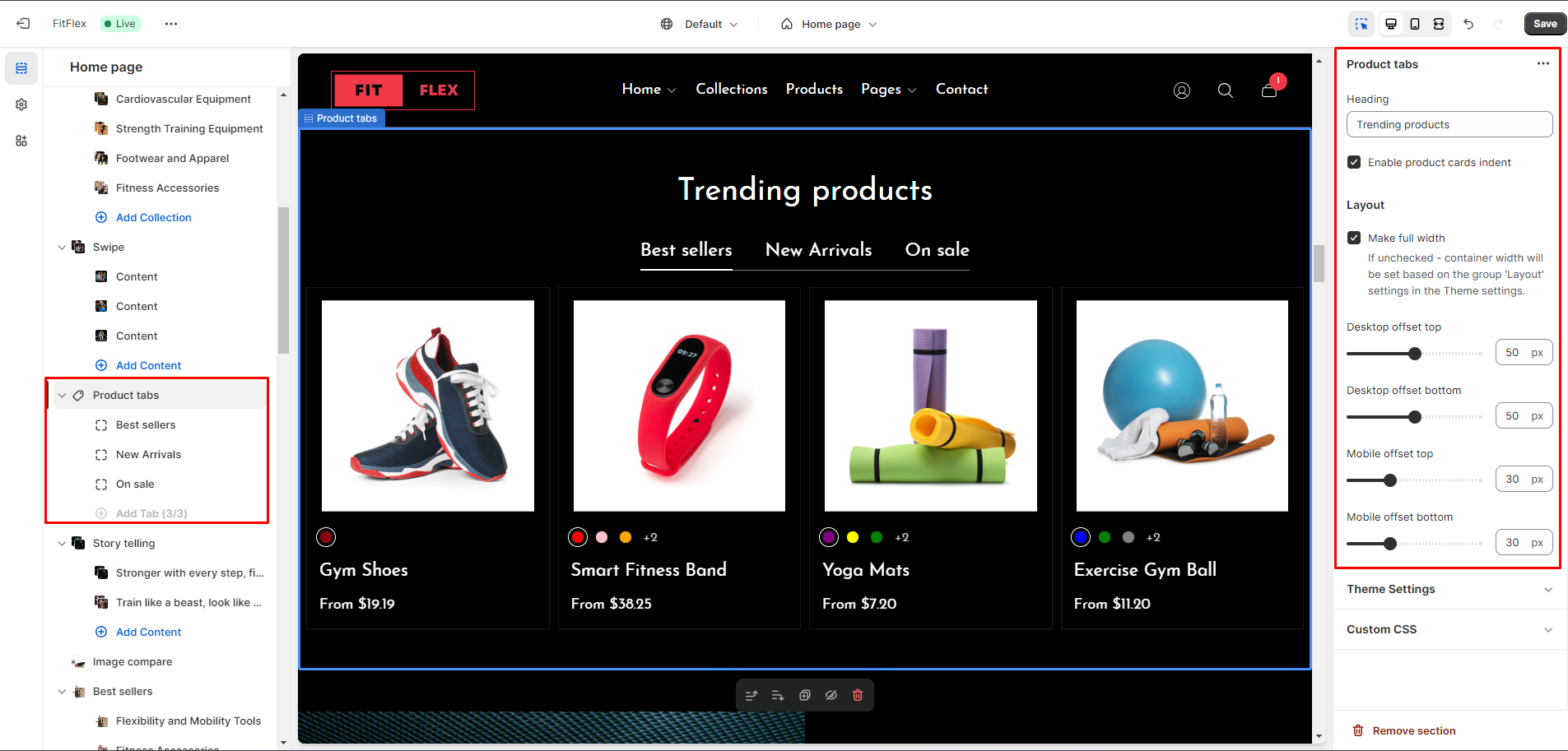Select the On sale tab in preview
This screenshot has width=1568, height=751.
pos(938,250)
